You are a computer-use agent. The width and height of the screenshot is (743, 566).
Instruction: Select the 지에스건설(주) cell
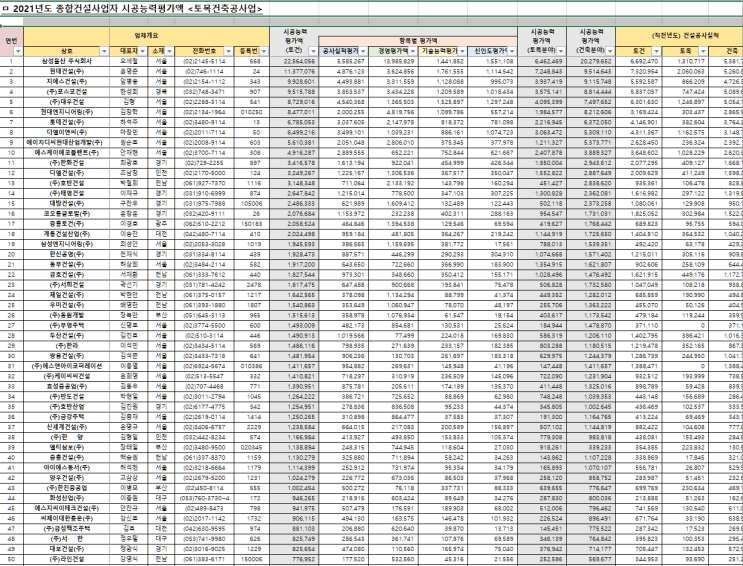coord(66,82)
